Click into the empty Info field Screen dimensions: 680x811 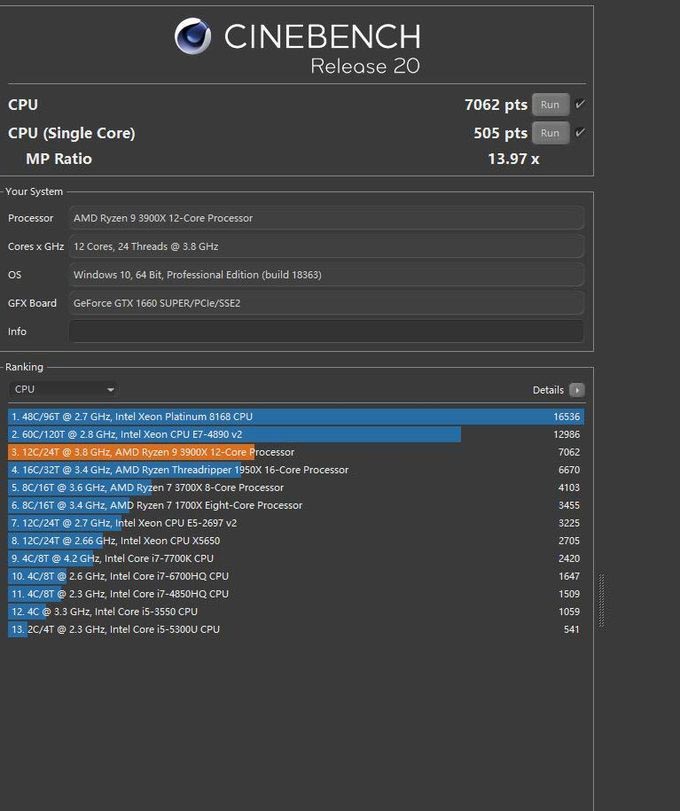pyautogui.click(x=326, y=332)
